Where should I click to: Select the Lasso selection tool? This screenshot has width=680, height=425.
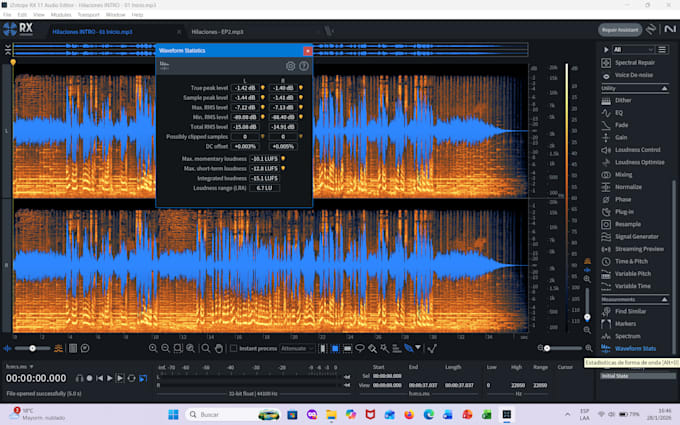click(x=360, y=348)
